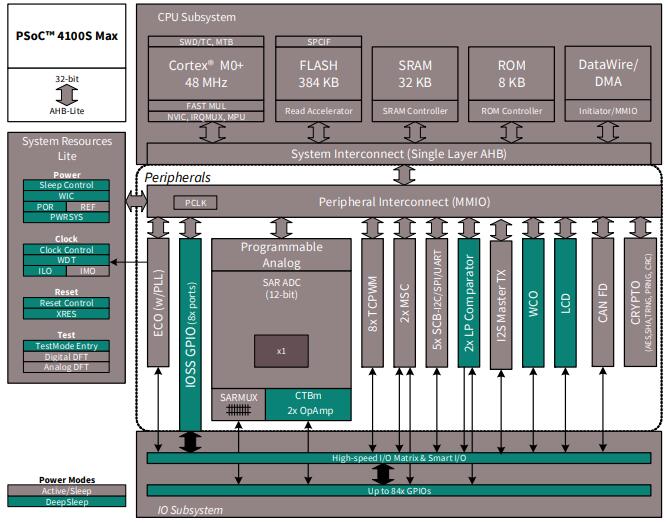Click the 8x TCPWM block

point(372,302)
